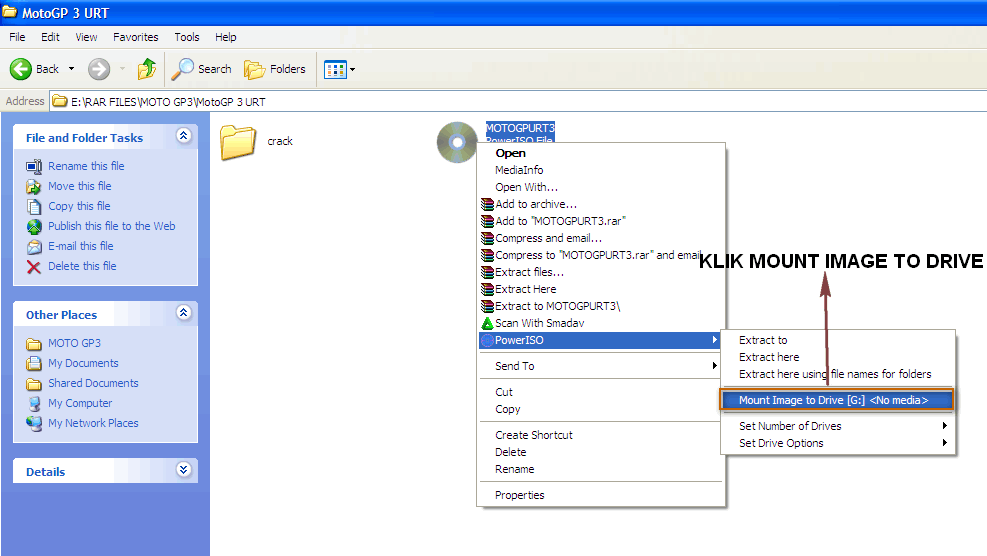Click the green Back arrow button

pos(21,69)
